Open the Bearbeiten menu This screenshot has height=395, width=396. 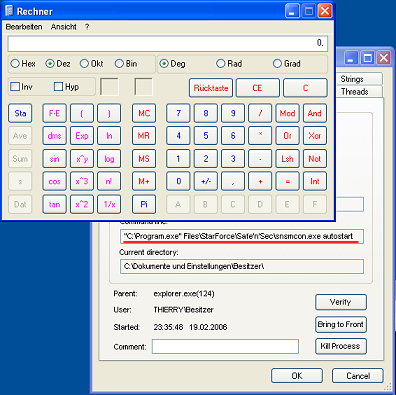[x=24, y=27]
